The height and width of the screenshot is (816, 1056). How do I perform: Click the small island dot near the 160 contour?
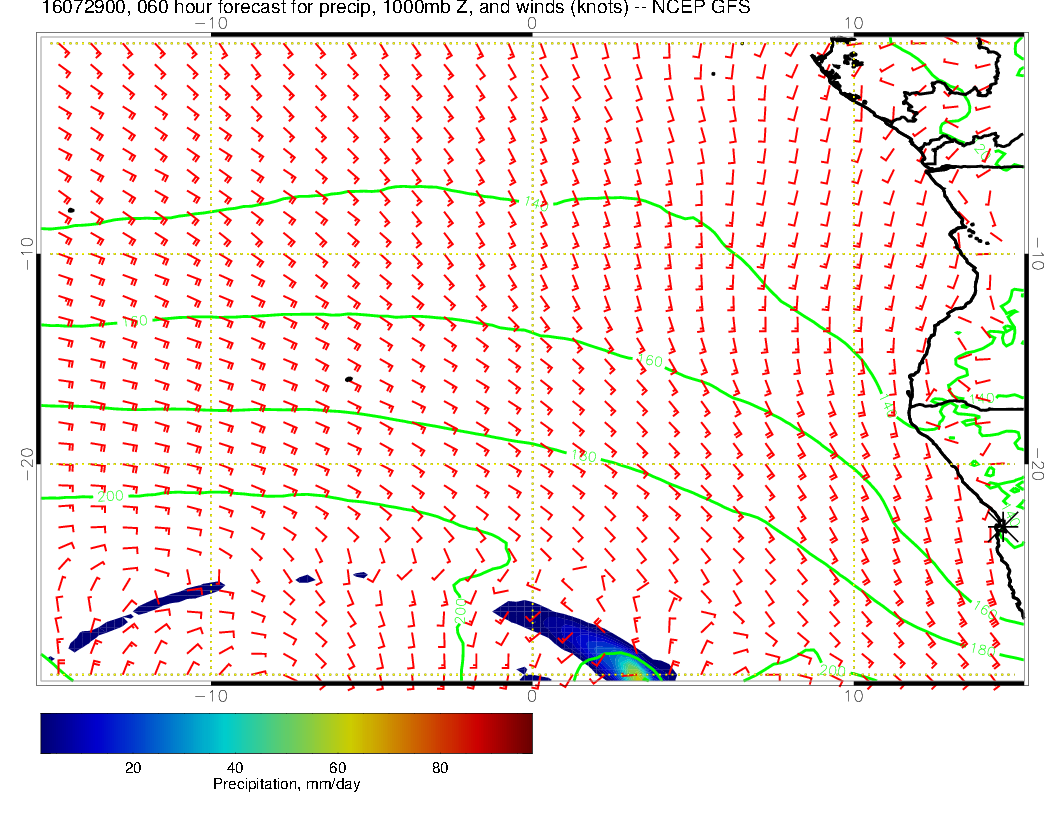coord(349,379)
